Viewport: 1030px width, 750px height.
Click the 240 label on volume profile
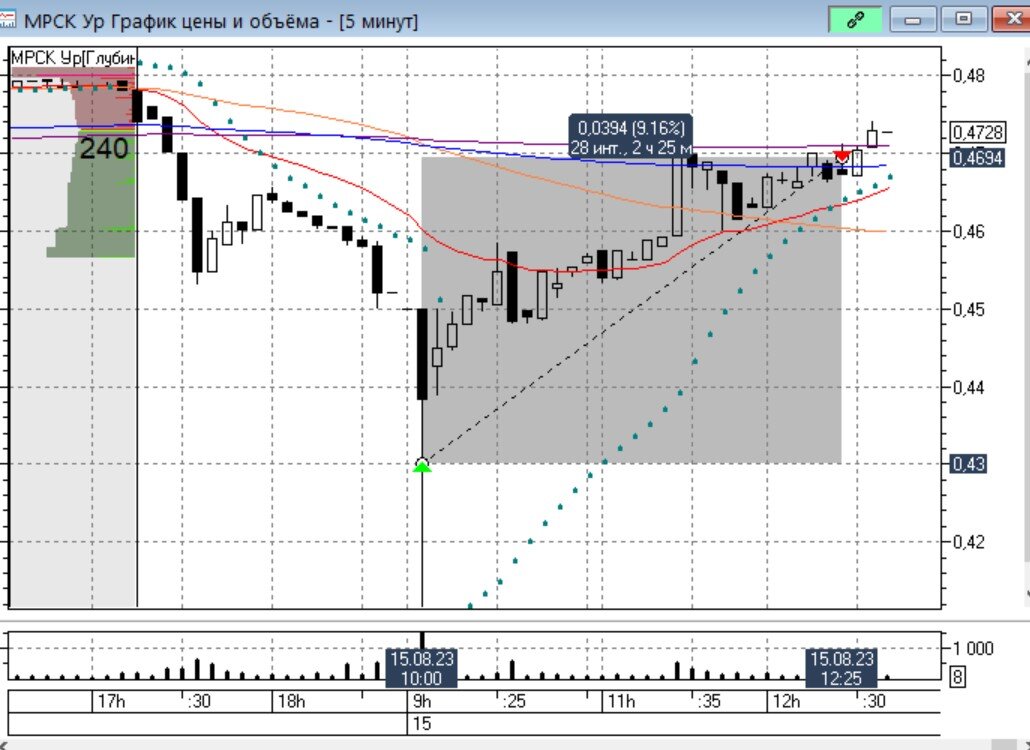point(104,148)
